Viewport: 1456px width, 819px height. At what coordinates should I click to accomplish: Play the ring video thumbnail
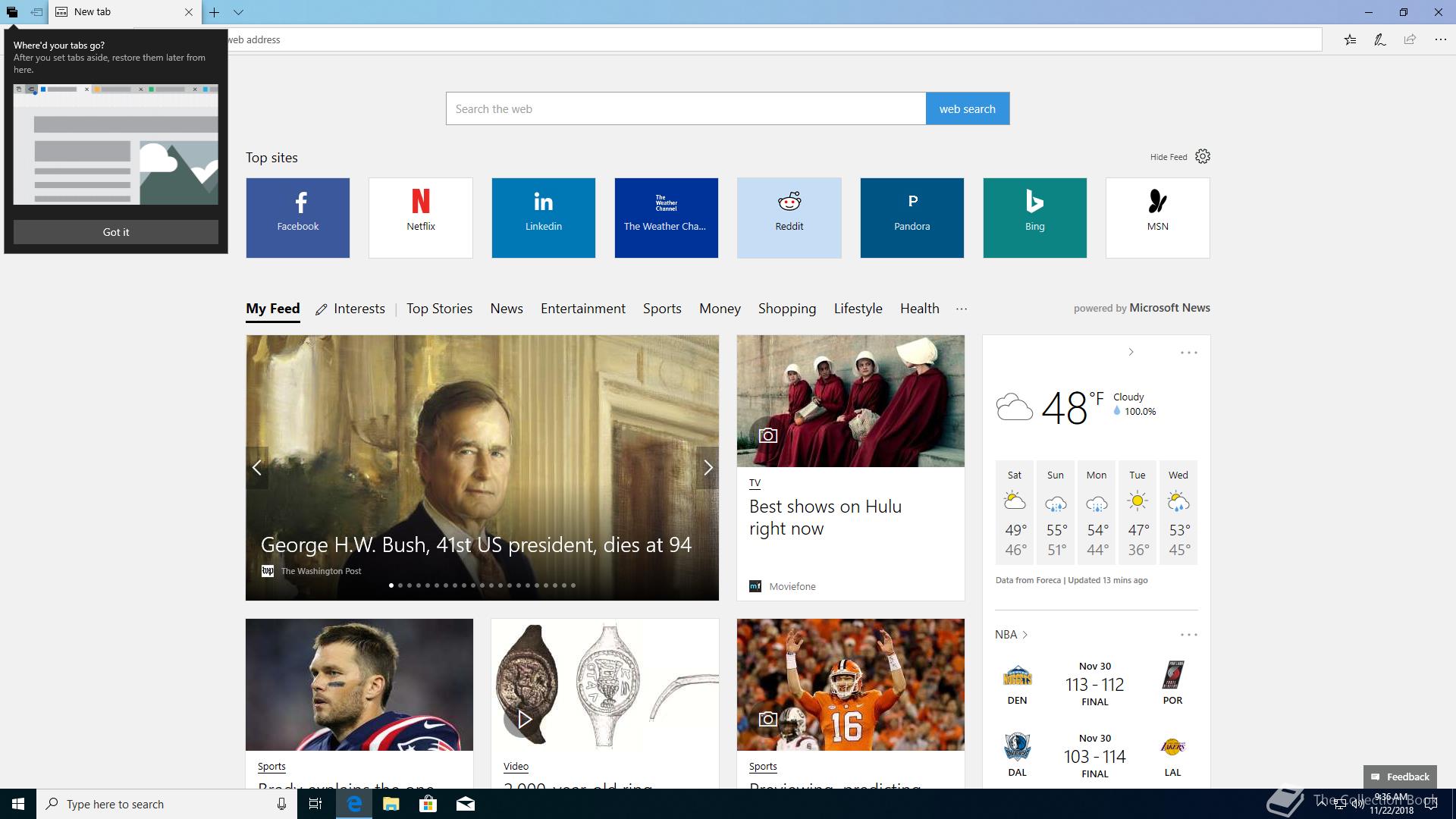(x=523, y=719)
